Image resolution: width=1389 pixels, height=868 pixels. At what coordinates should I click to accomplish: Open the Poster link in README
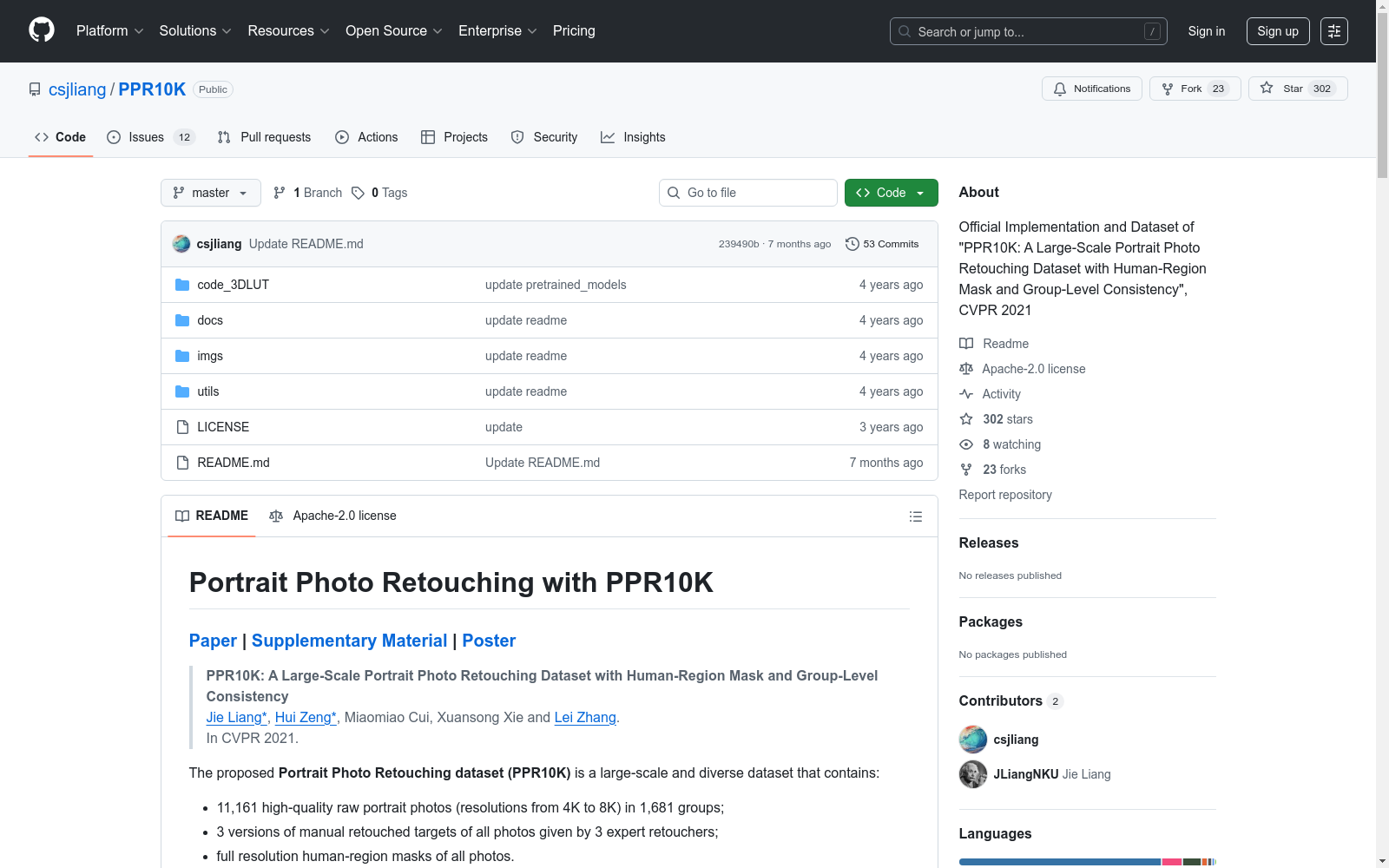489,641
